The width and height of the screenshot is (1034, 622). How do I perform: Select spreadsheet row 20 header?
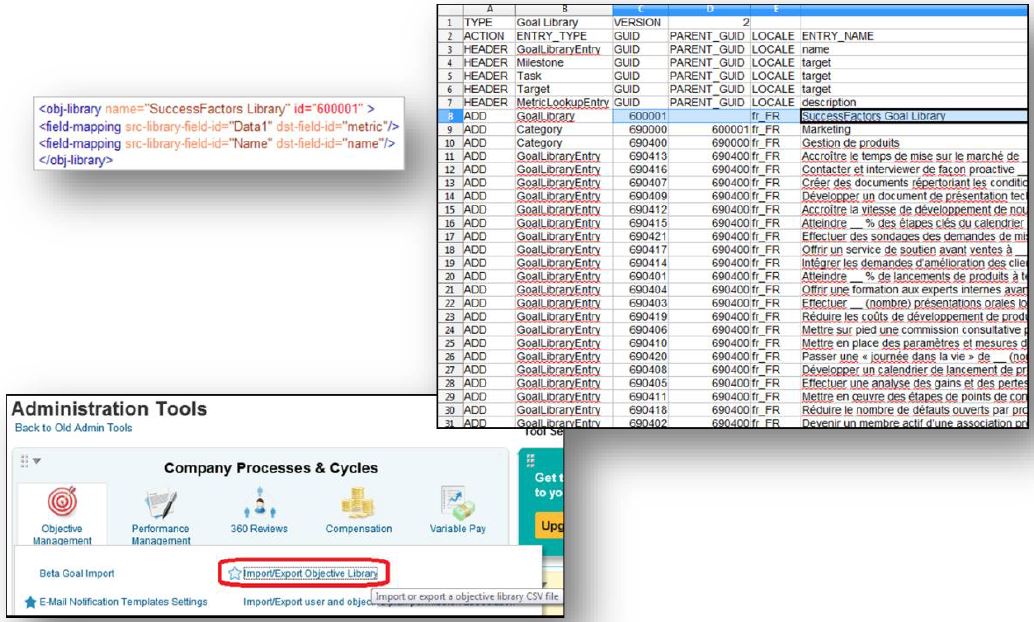click(x=450, y=276)
